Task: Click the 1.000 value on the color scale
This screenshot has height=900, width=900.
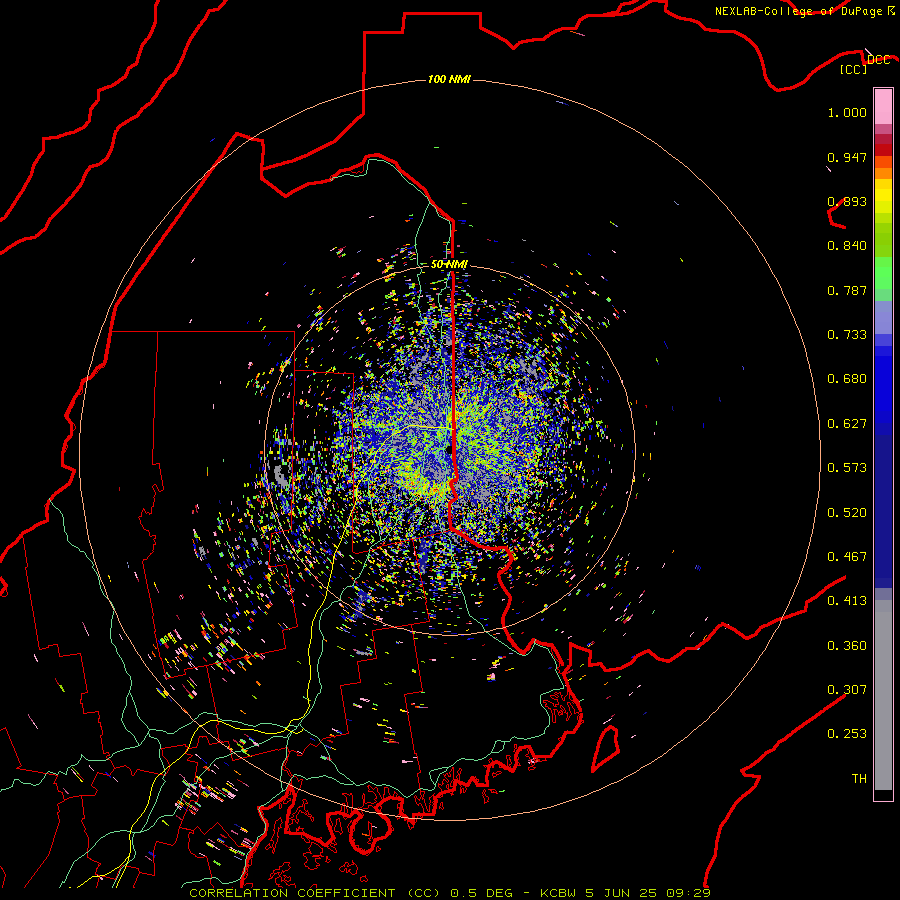Action: [x=847, y=112]
